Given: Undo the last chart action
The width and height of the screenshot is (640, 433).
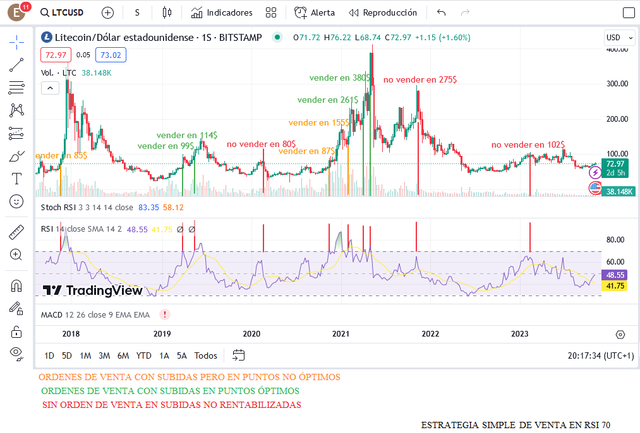Looking at the screenshot, I should 441,13.
